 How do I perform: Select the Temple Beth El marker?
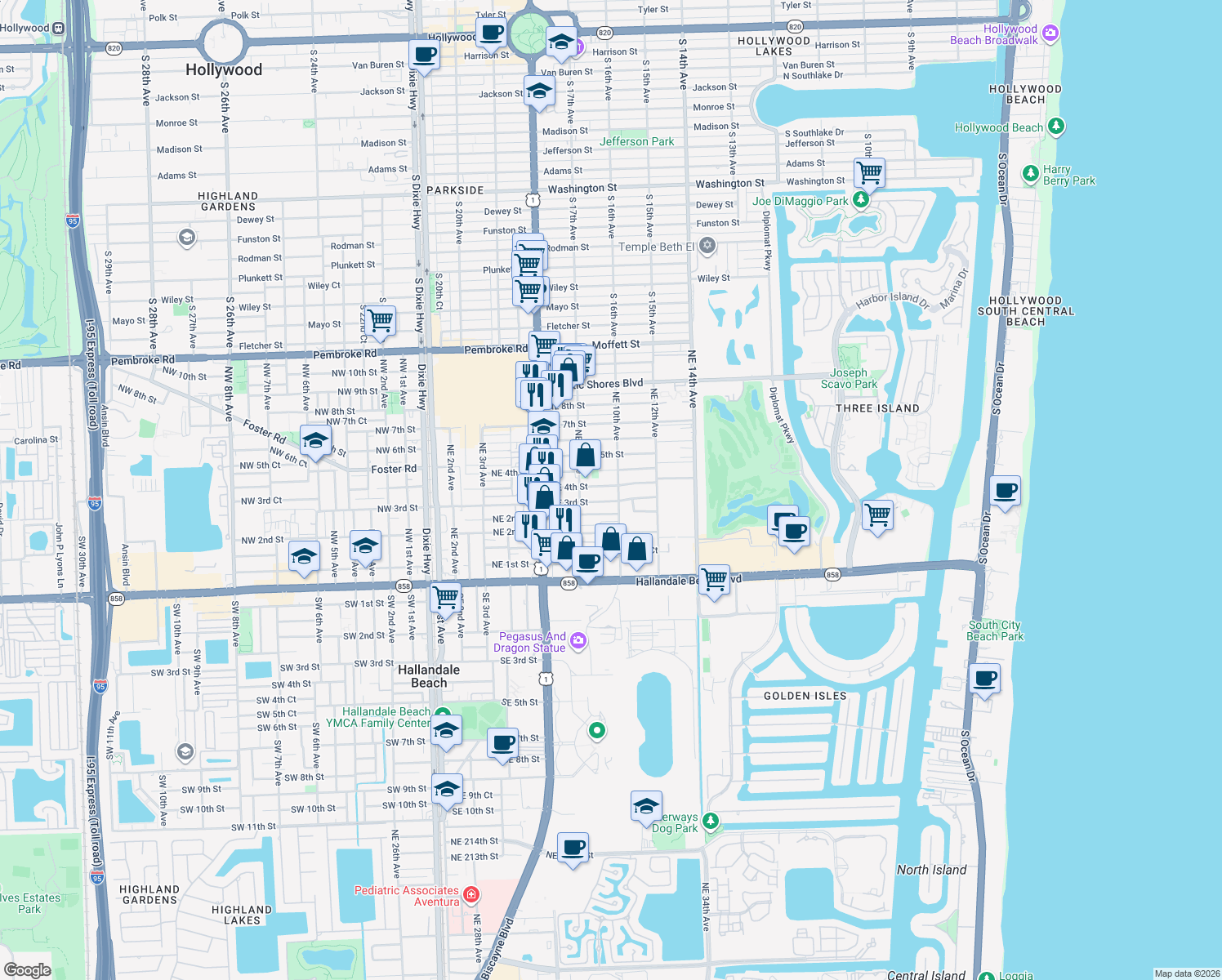pos(707,246)
